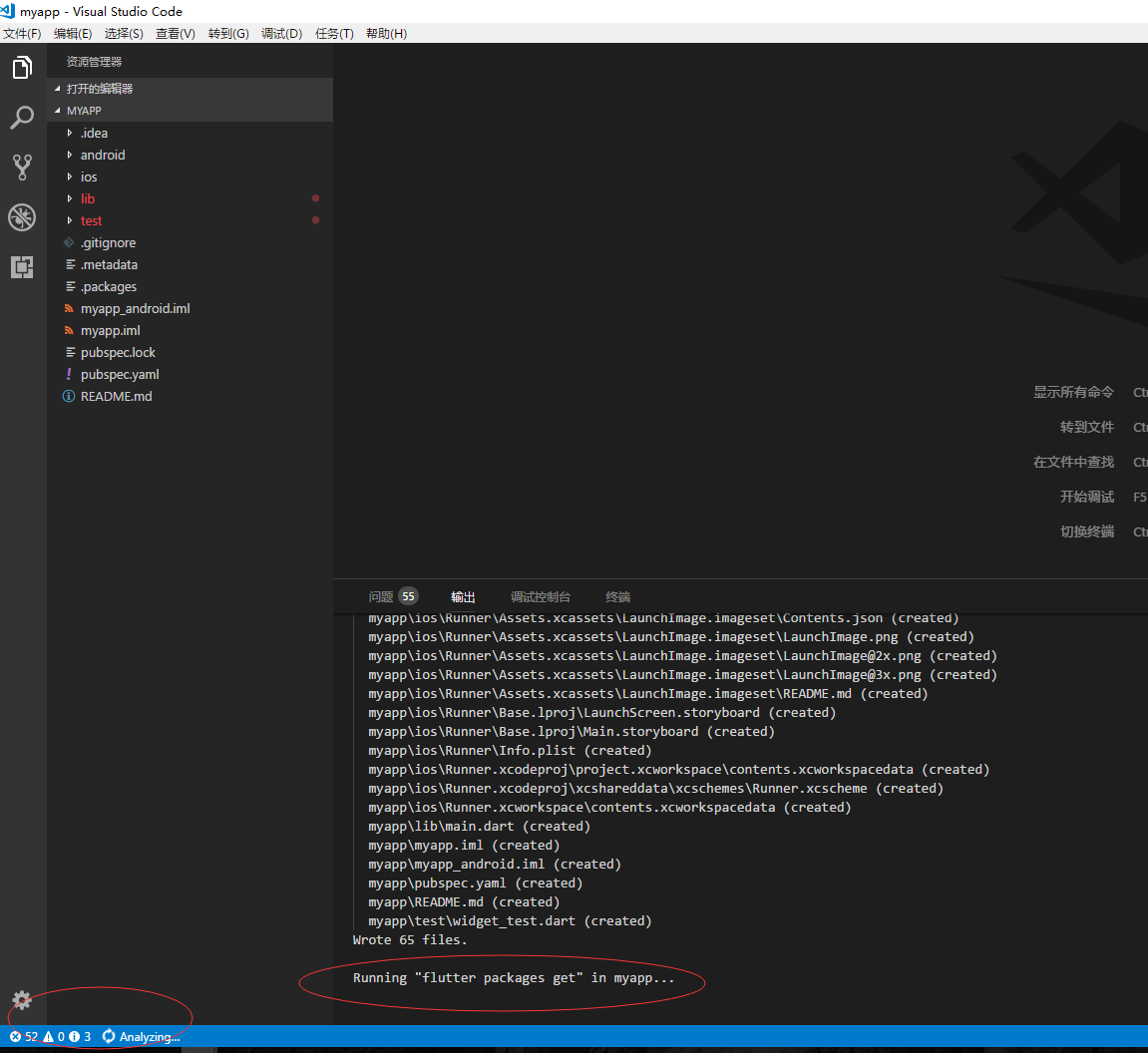
Task: Open the .metadata file
Action: pyautogui.click(x=109, y=264)
